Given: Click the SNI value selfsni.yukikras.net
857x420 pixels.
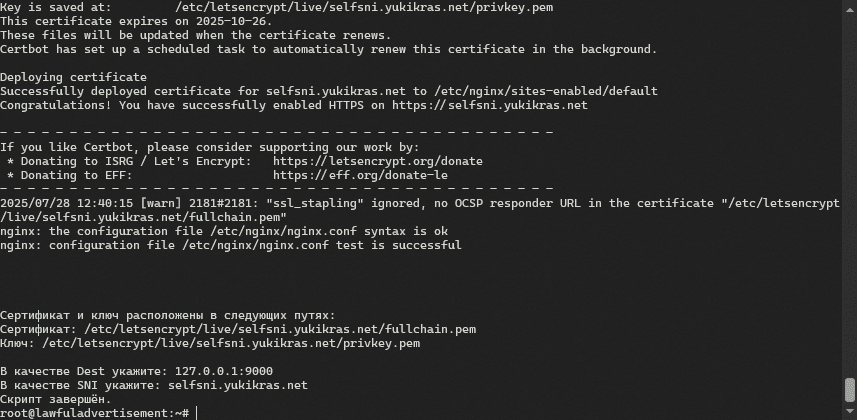Looking at the screenshot, I should [x=238, y=385].
